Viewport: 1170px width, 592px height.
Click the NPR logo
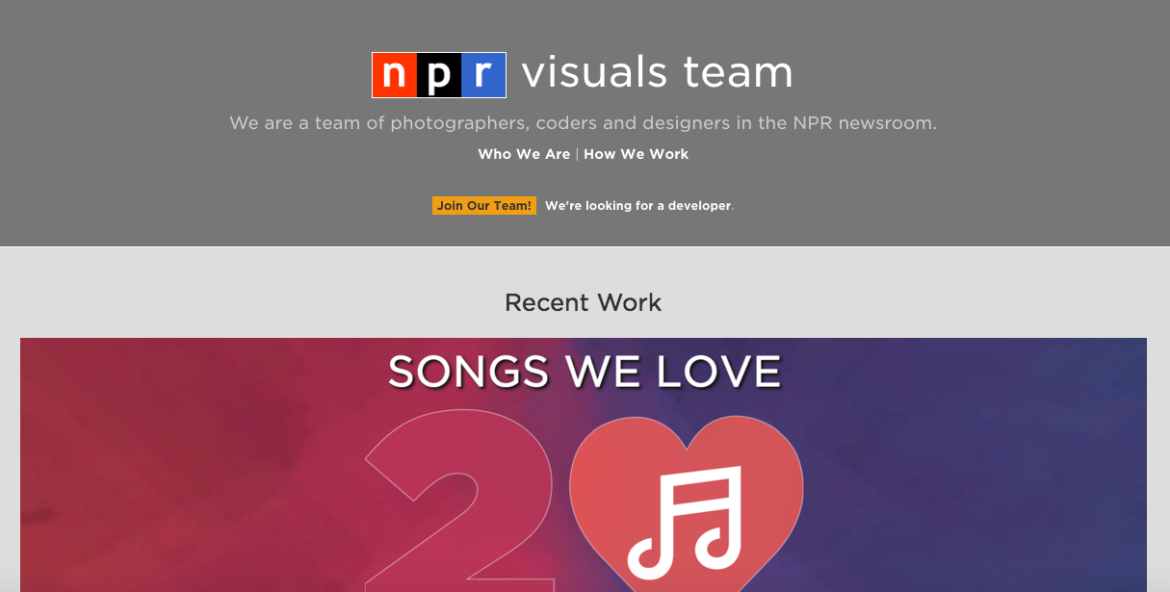click(x=439, y=75)
